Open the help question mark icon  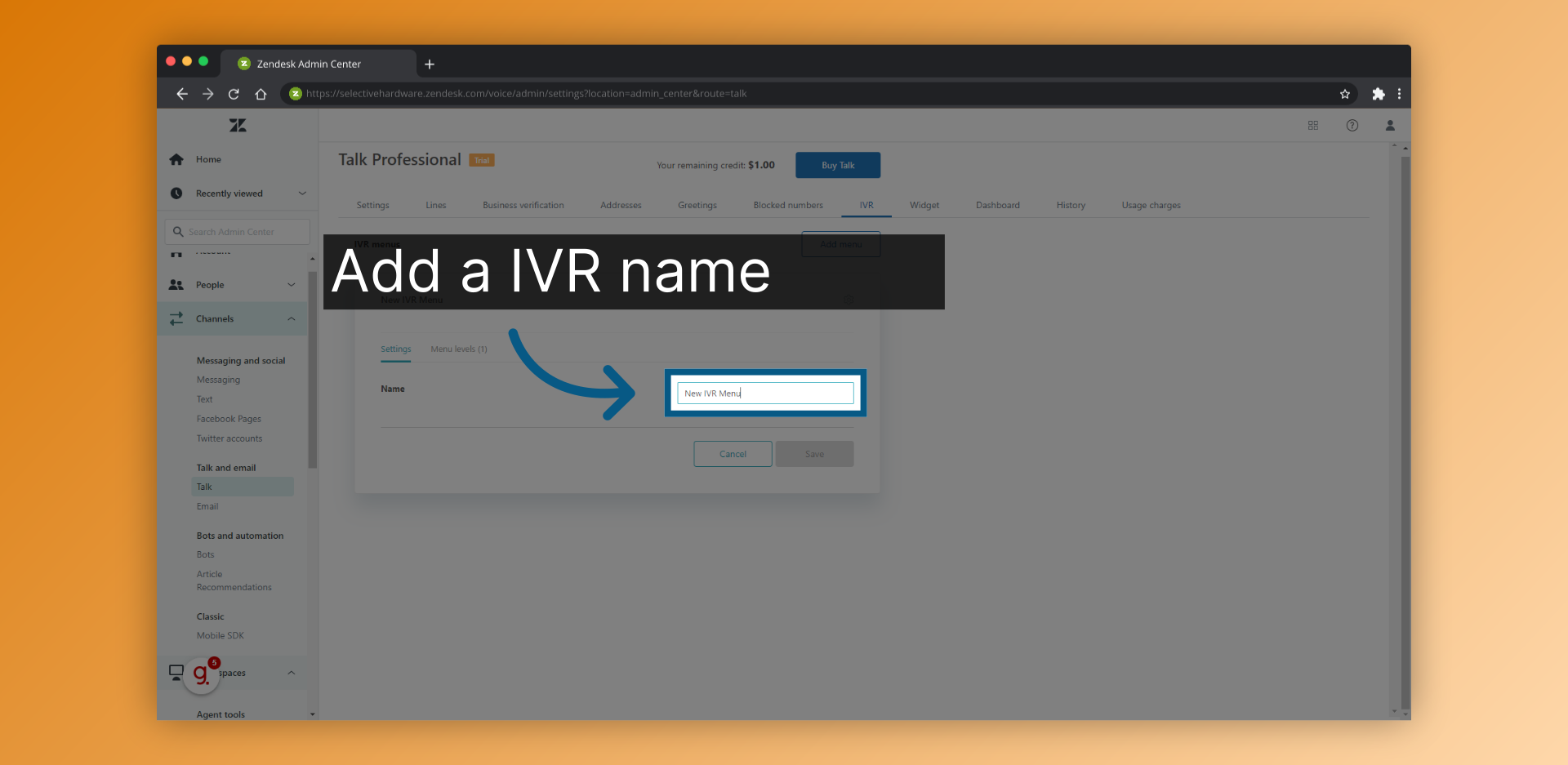tap(1352, 125)
